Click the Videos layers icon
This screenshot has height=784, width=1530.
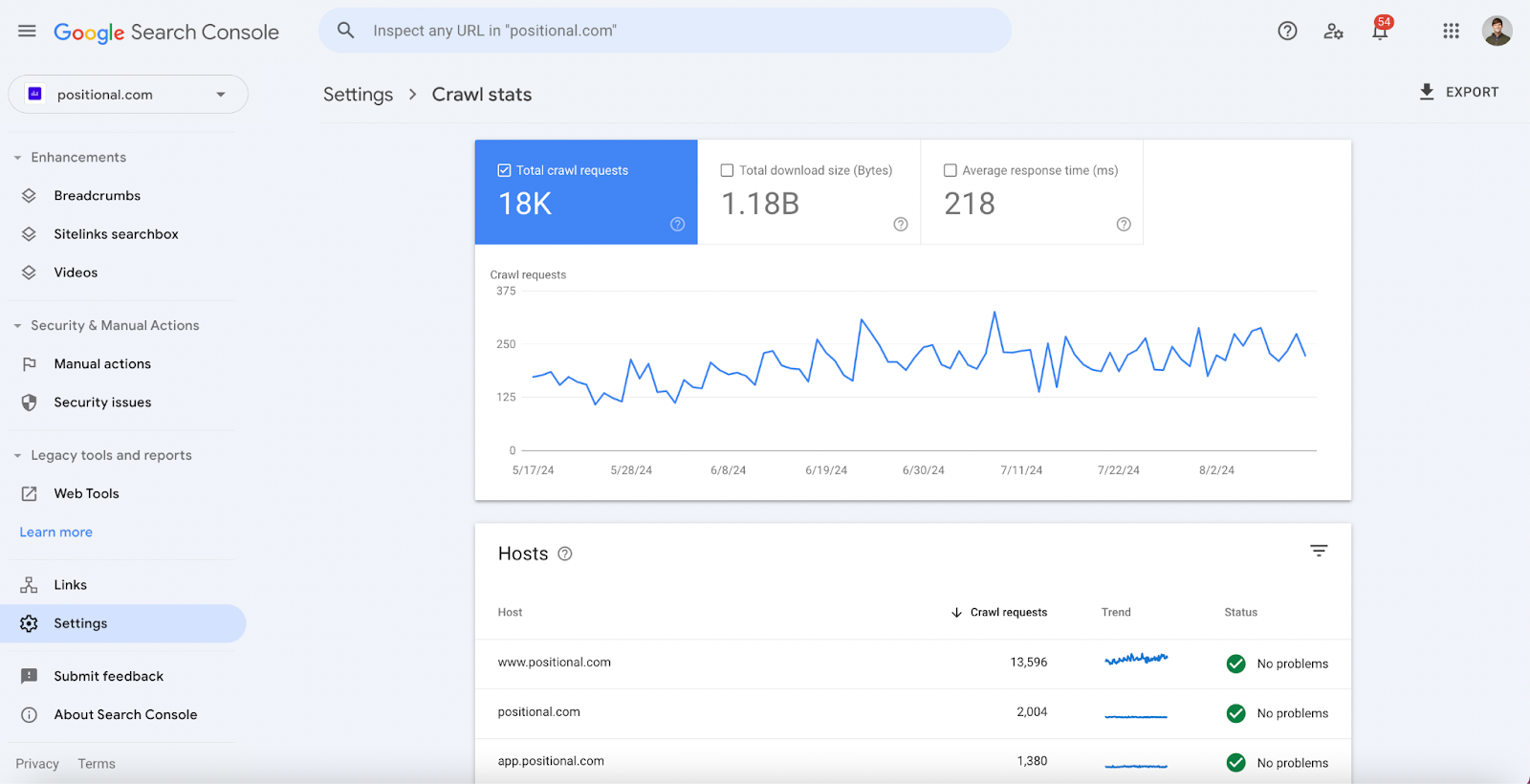point(29,272)
